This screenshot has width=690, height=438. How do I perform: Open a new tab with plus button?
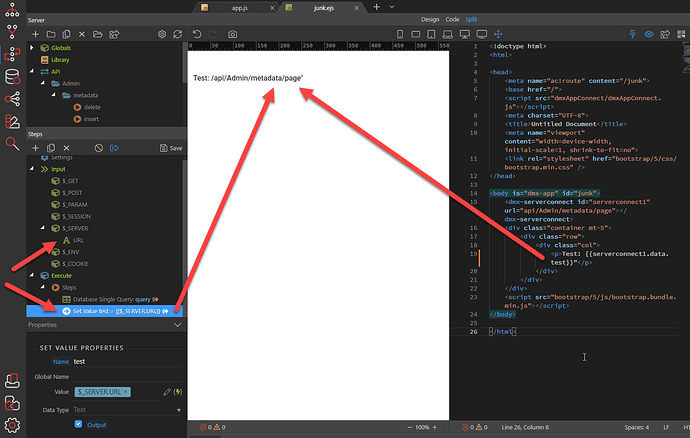pyautogui.click(x=376, y=7)
